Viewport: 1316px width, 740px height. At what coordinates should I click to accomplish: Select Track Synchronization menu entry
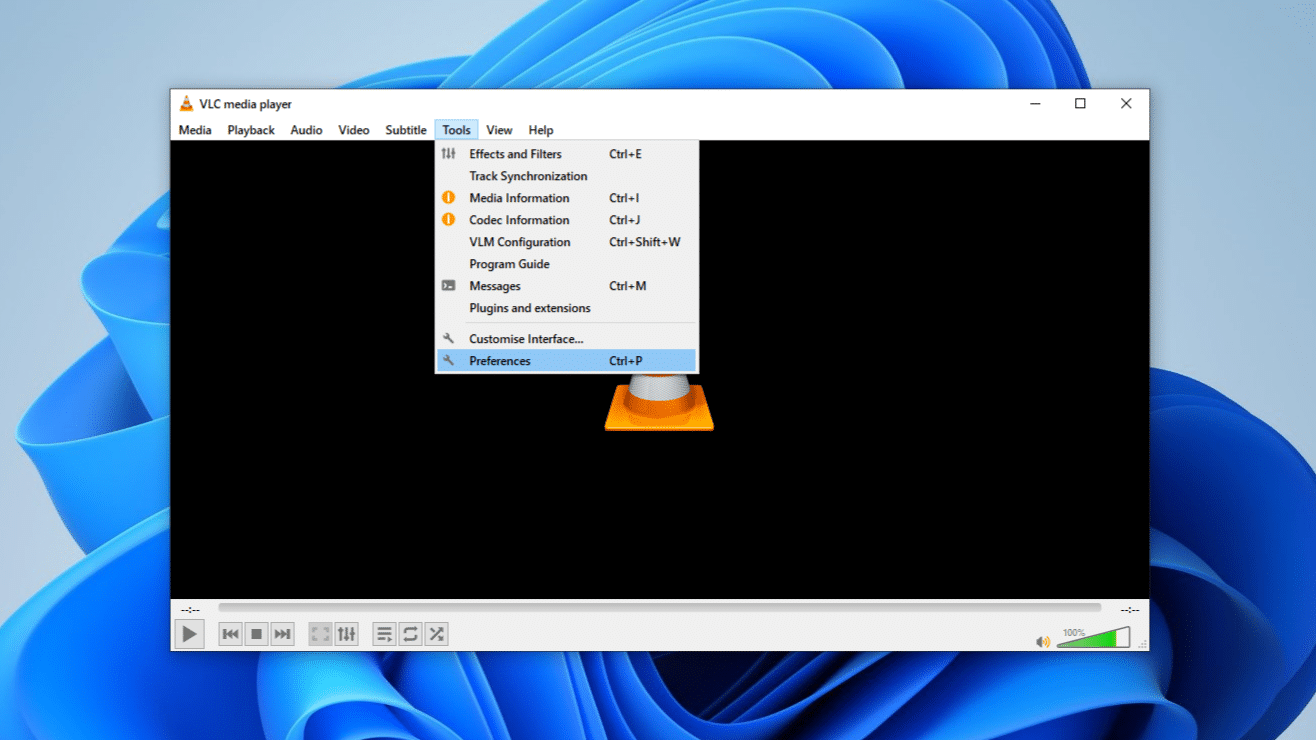567,176
